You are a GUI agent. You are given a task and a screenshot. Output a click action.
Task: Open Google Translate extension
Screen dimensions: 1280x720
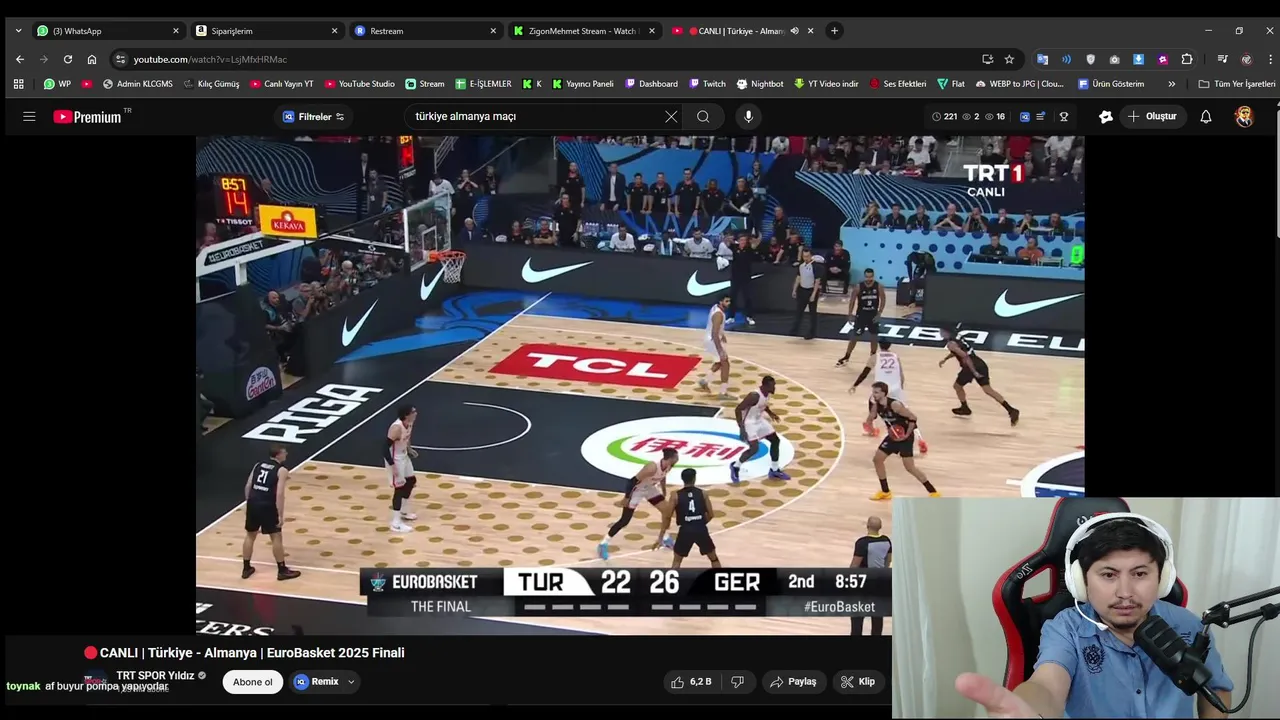(x=1042, y=59)
